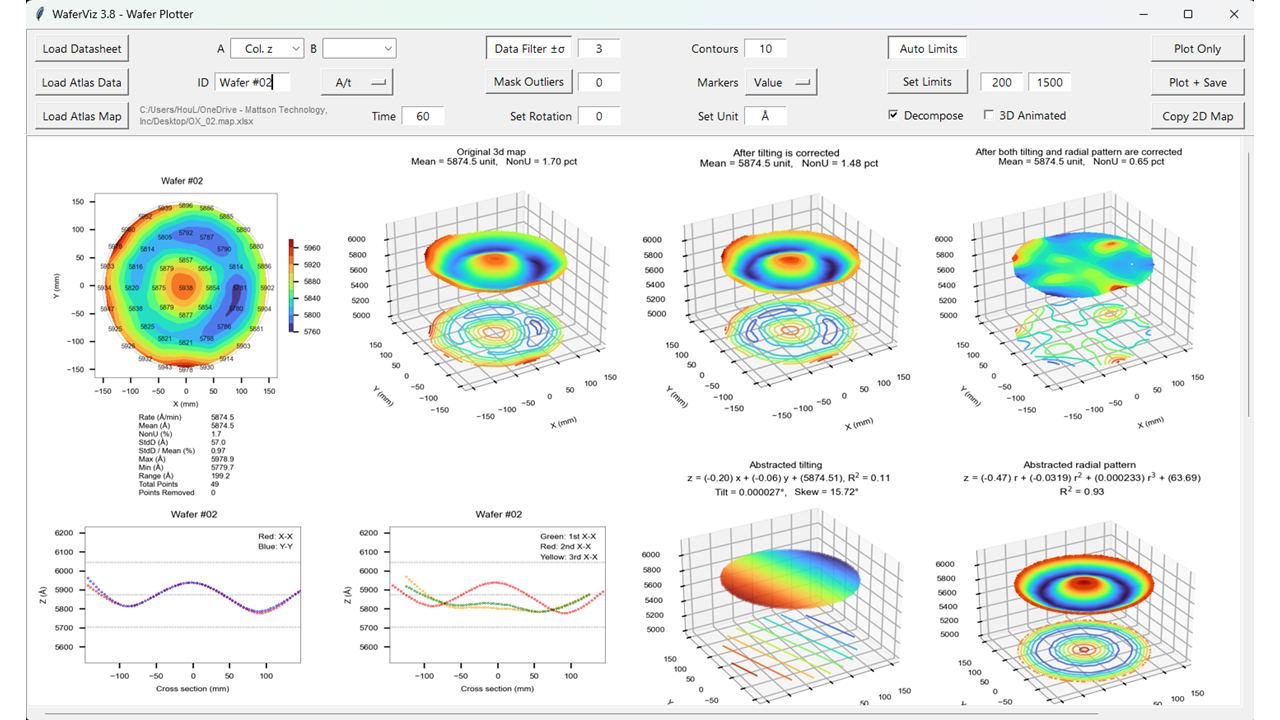The image size is (1280, 720).
Task: Click the Copy 2D Map button
Action: [1198, 116]
